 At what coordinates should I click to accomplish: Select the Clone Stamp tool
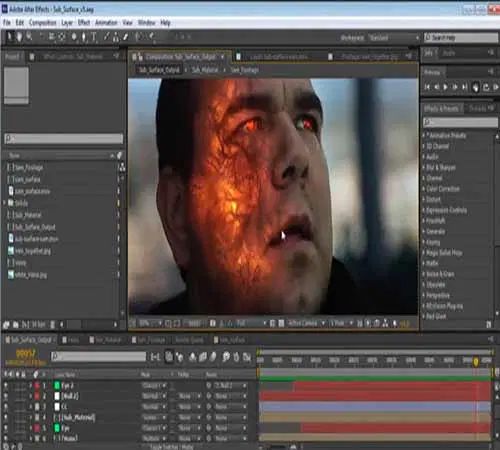tap(116, 37)
